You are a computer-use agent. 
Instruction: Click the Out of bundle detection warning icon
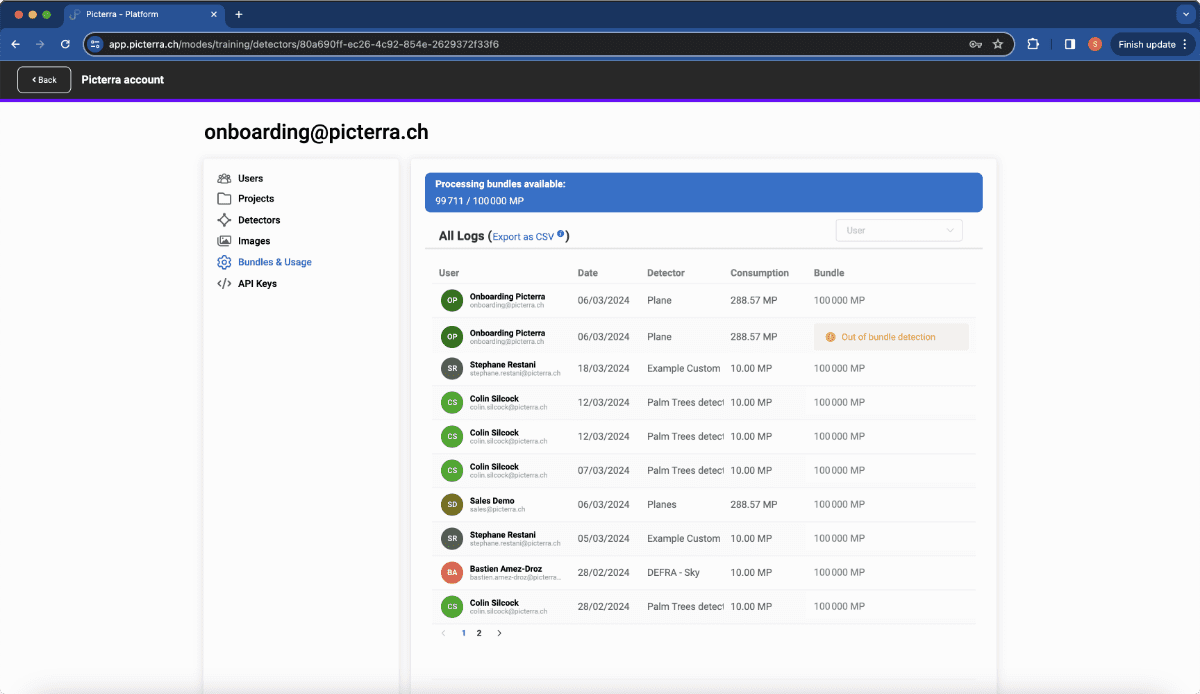point(830,337)
